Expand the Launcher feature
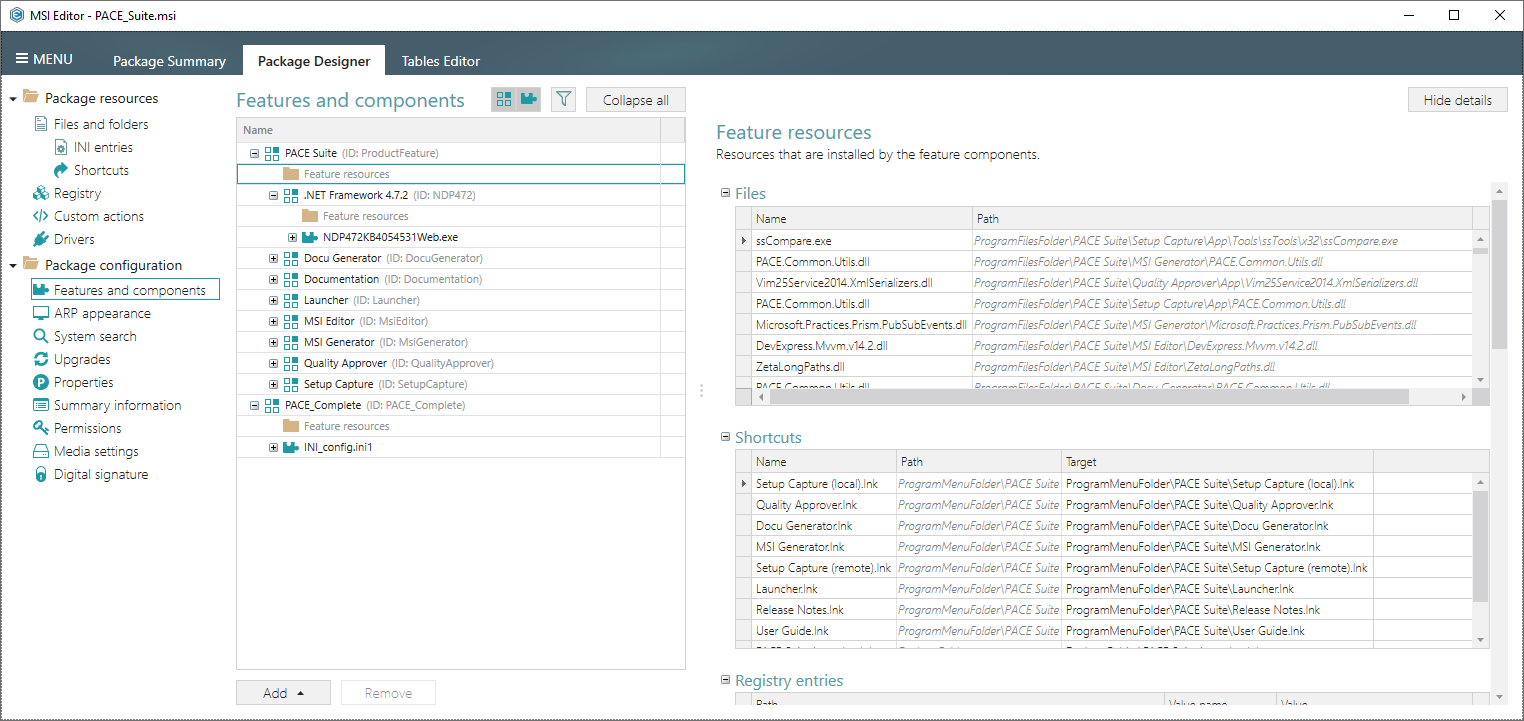1524x721 pixels. click(x=273, y=300)
